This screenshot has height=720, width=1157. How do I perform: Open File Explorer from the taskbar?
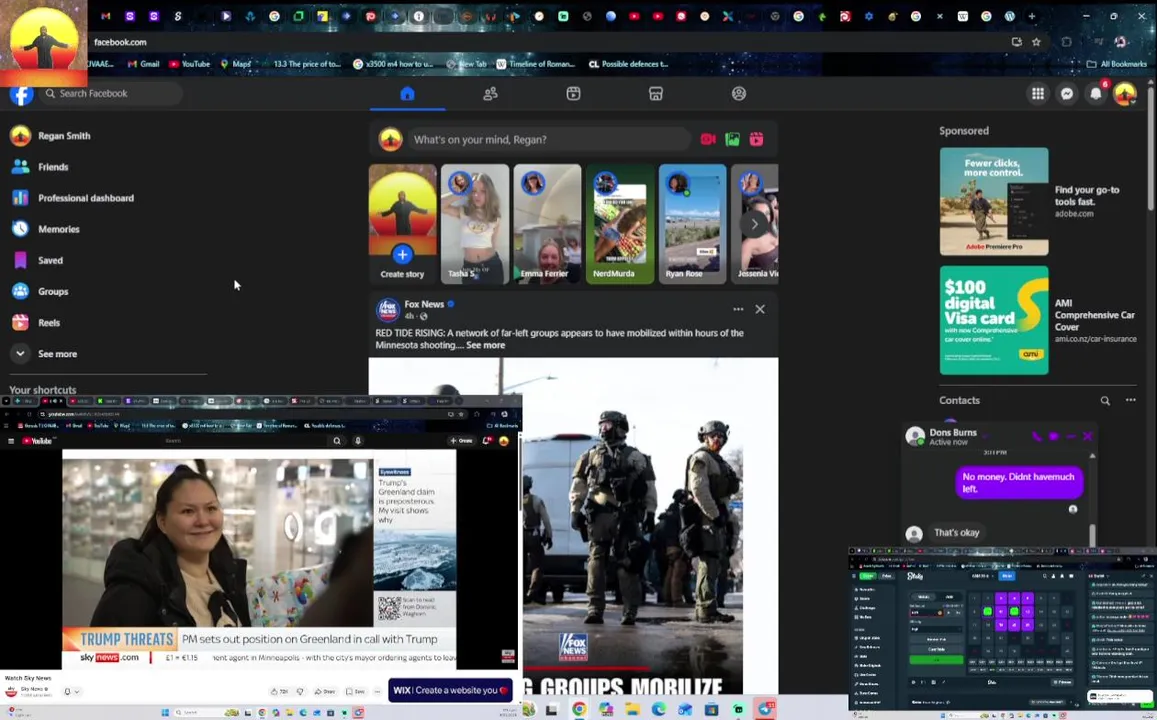tap(632, 710)
